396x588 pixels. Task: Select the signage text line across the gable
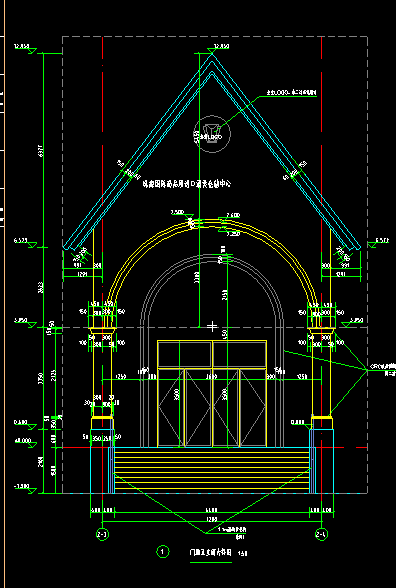pos(187,184)
